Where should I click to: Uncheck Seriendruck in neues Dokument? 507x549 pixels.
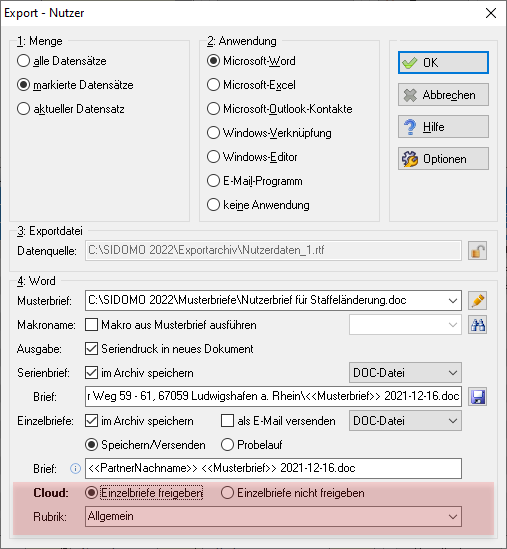tap(91, 349)
